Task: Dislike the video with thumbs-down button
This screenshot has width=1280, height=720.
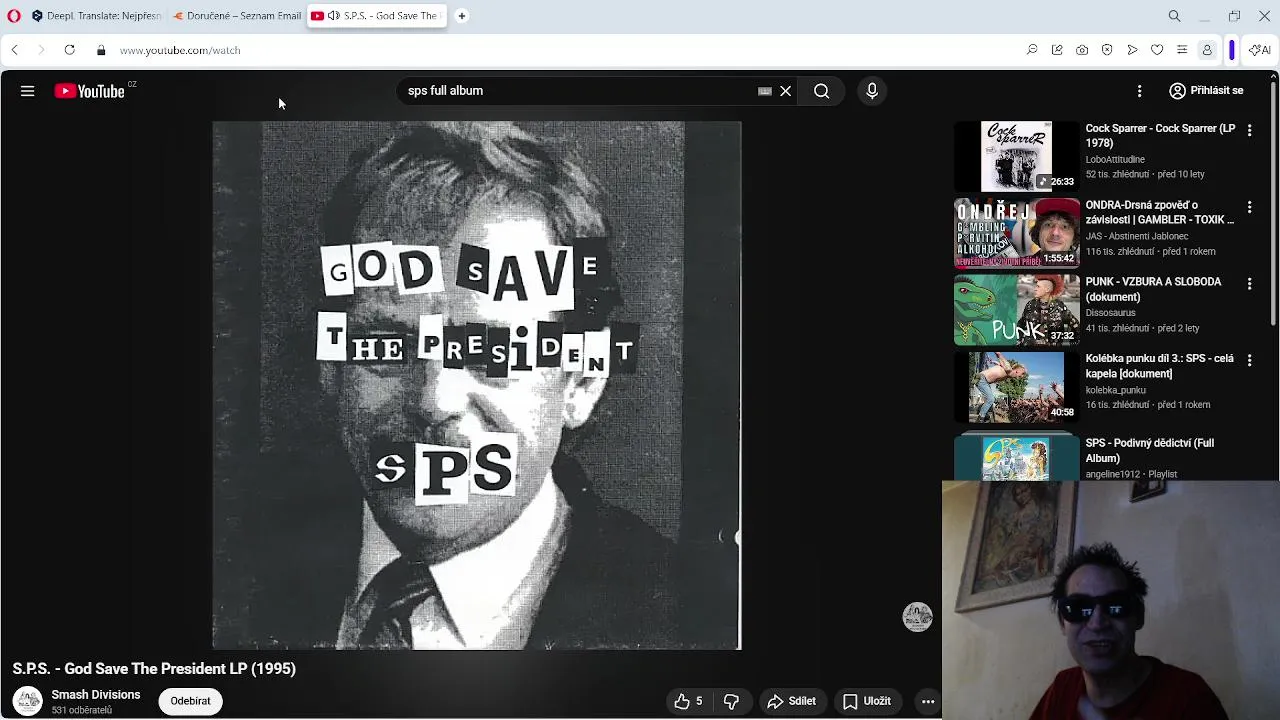Action: pos(731,701)
